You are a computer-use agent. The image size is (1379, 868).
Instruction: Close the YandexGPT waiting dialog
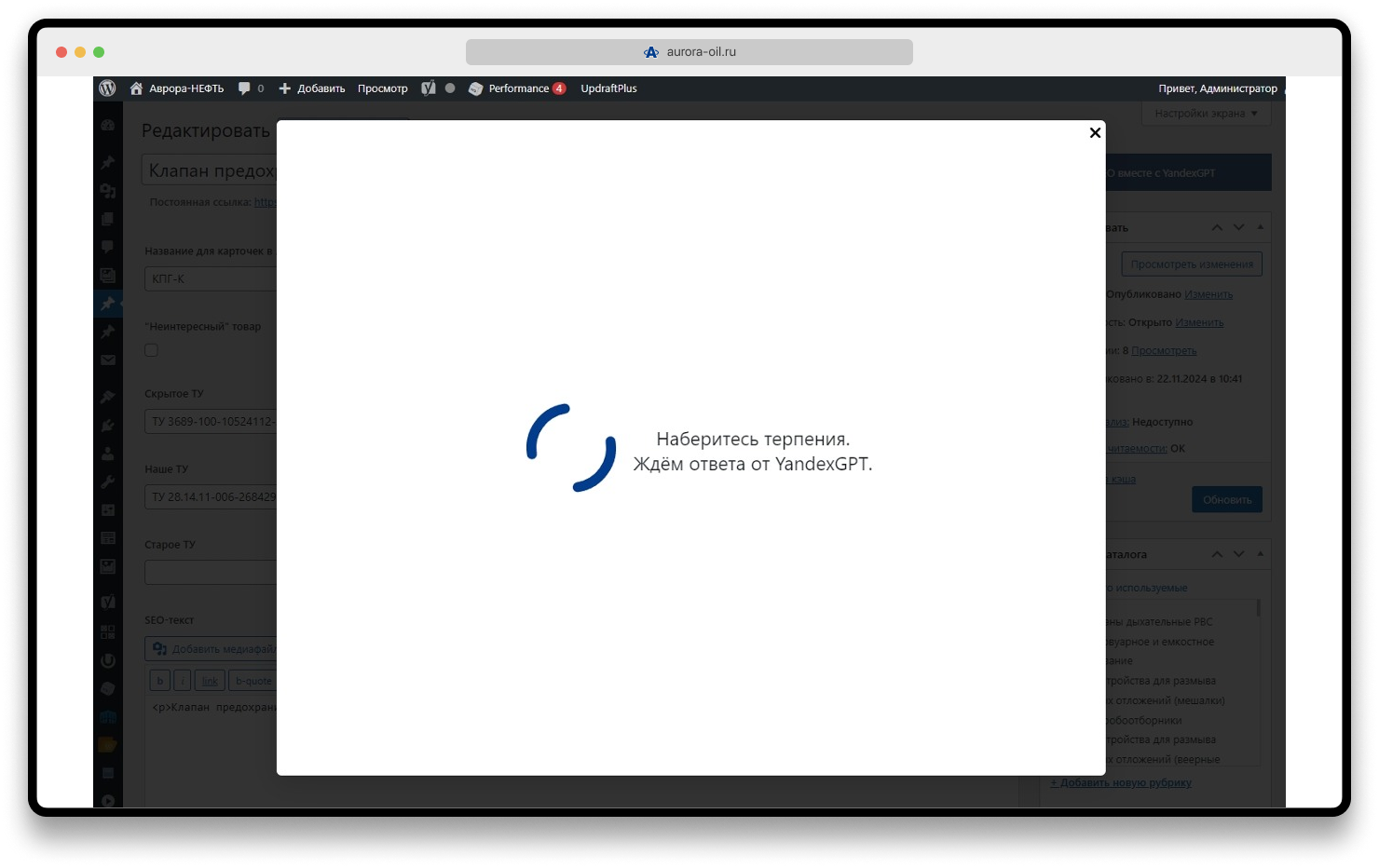[1095, 133]
